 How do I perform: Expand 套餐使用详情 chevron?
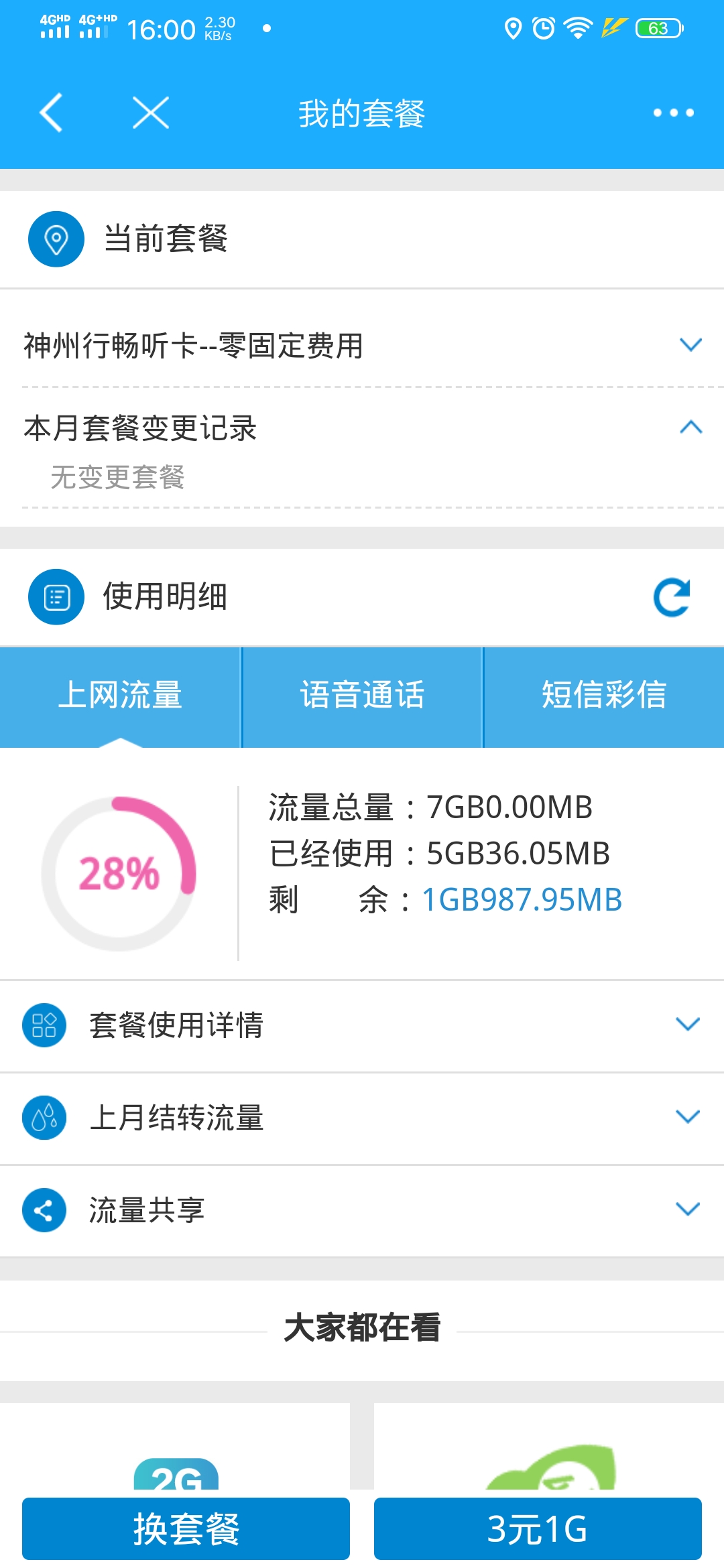[688, 1024]
